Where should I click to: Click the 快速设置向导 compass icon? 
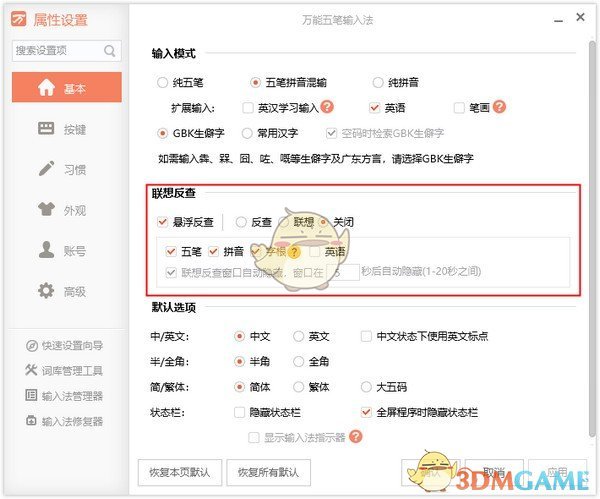[31, 346]
